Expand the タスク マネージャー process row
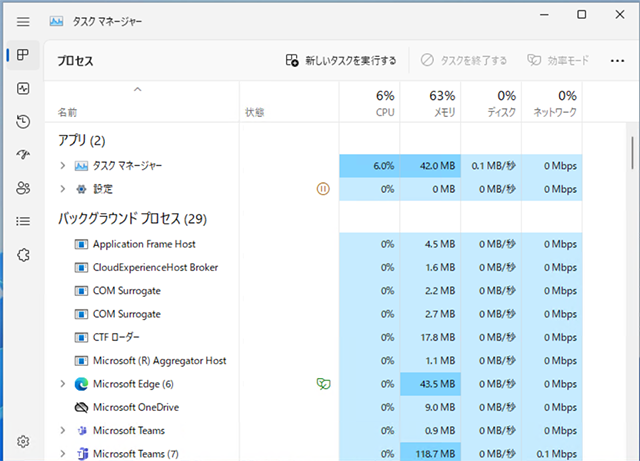The height and width of the screenshot is (461, 640). (62, 165)
